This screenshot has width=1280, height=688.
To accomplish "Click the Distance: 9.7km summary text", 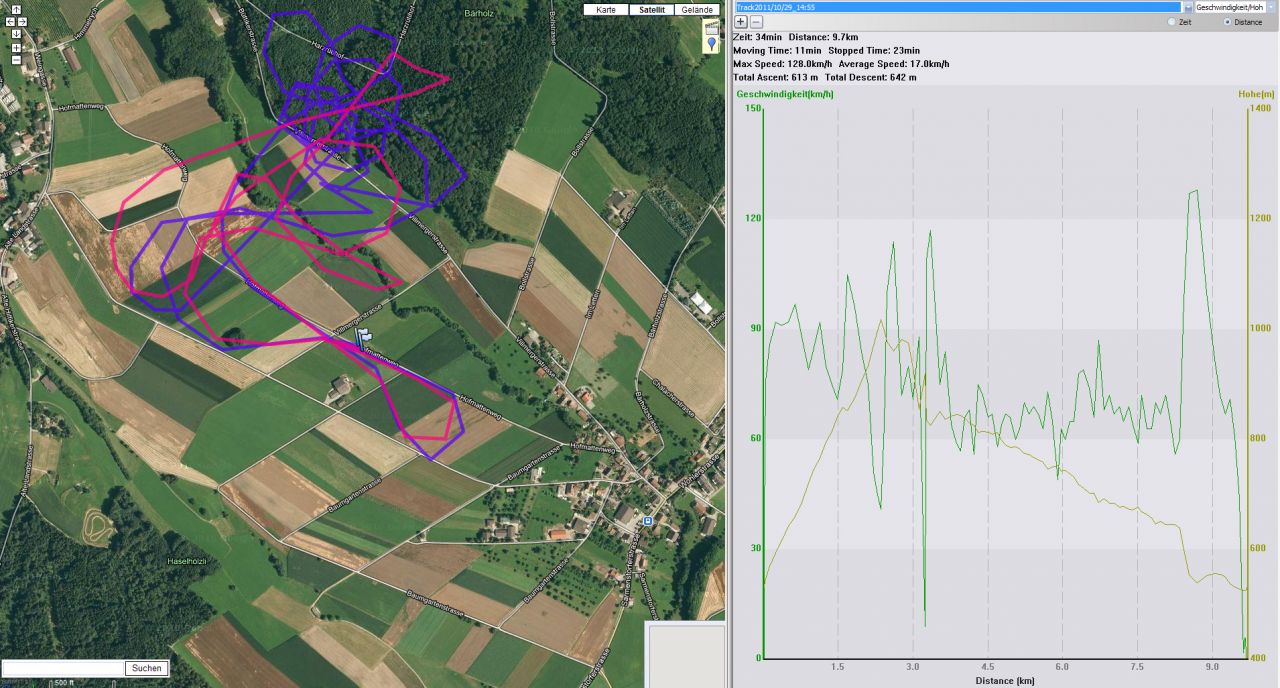I will pos(823,37).
